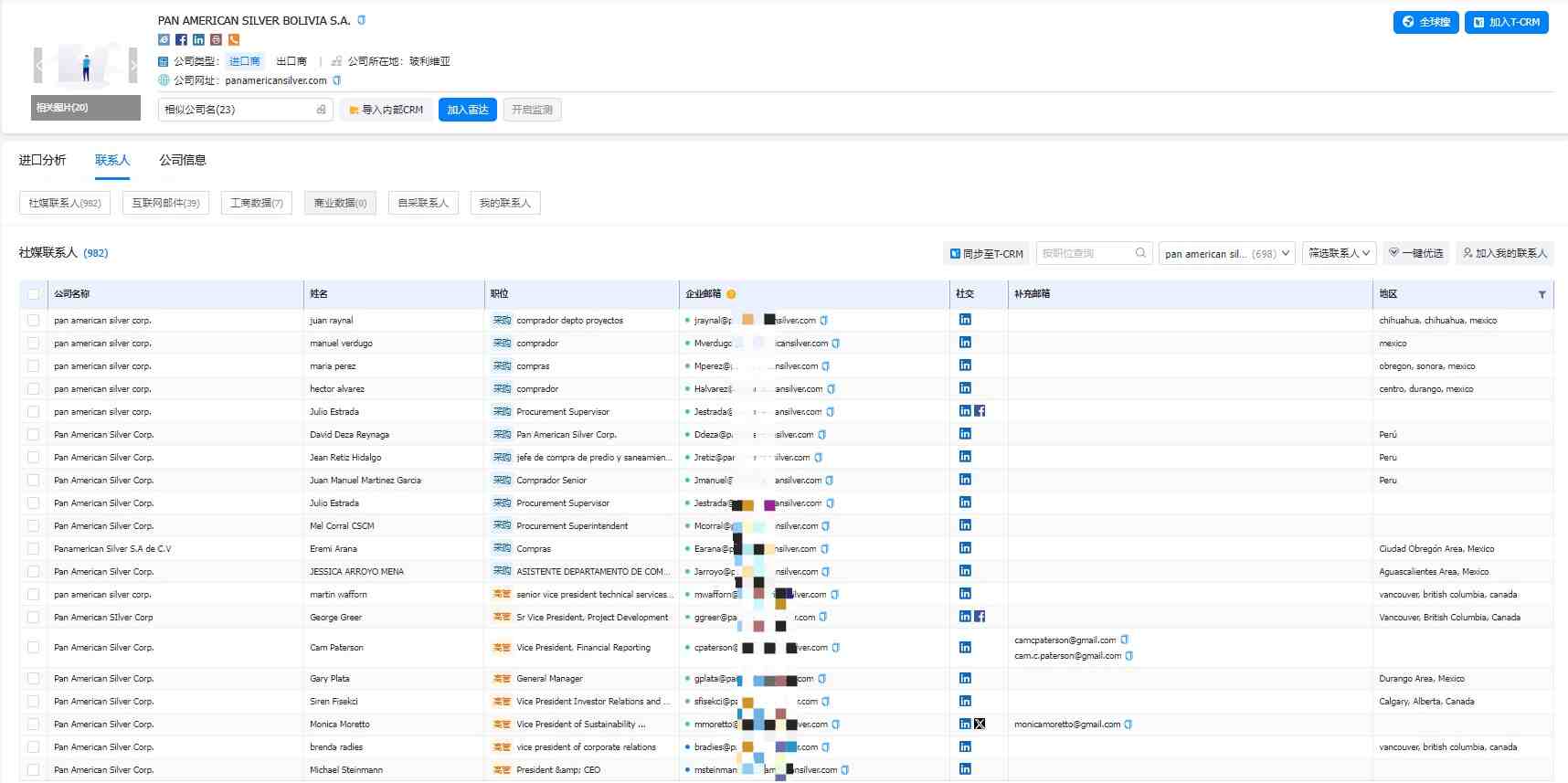This screenshot has width=1568, height=783.
Task: Select checkbox for George Greer row
Action: click(34, 618)
